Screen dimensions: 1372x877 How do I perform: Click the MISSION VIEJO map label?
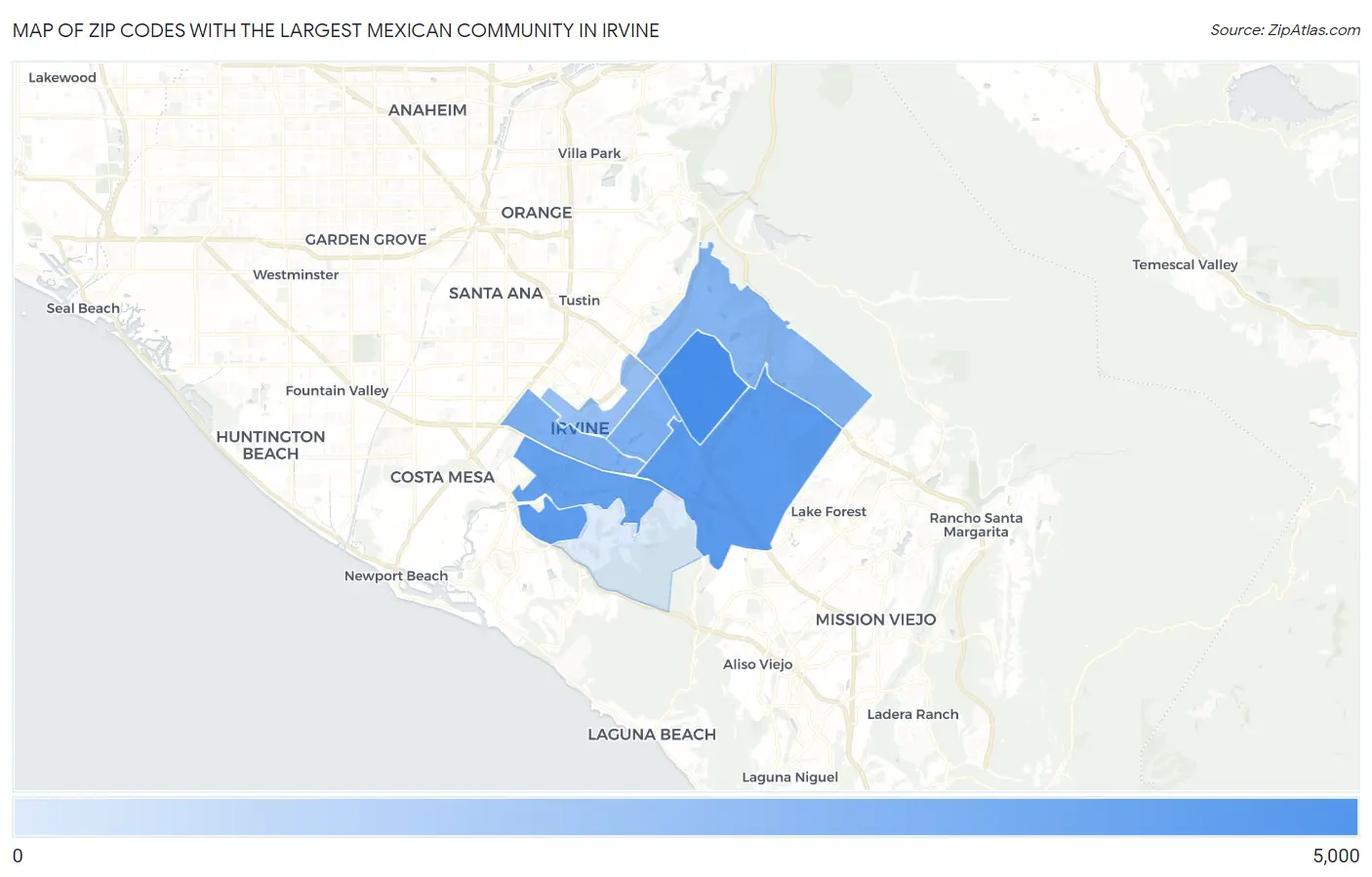(x=876, y=619)
